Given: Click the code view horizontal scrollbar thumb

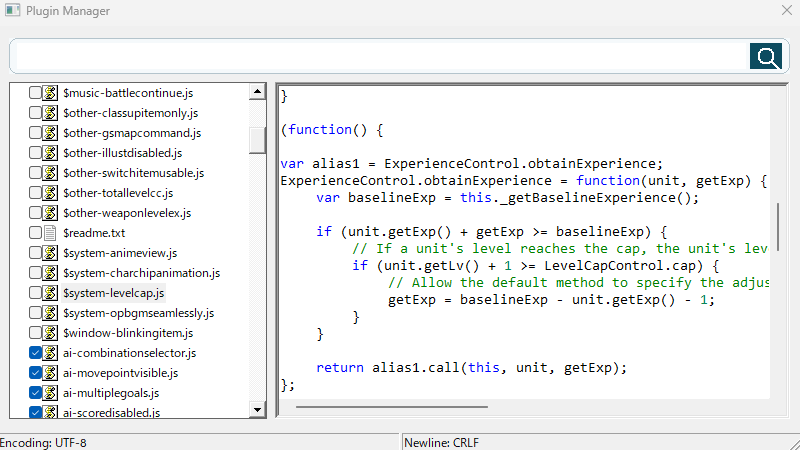Looking at the screenshot, I should [391, 407].
